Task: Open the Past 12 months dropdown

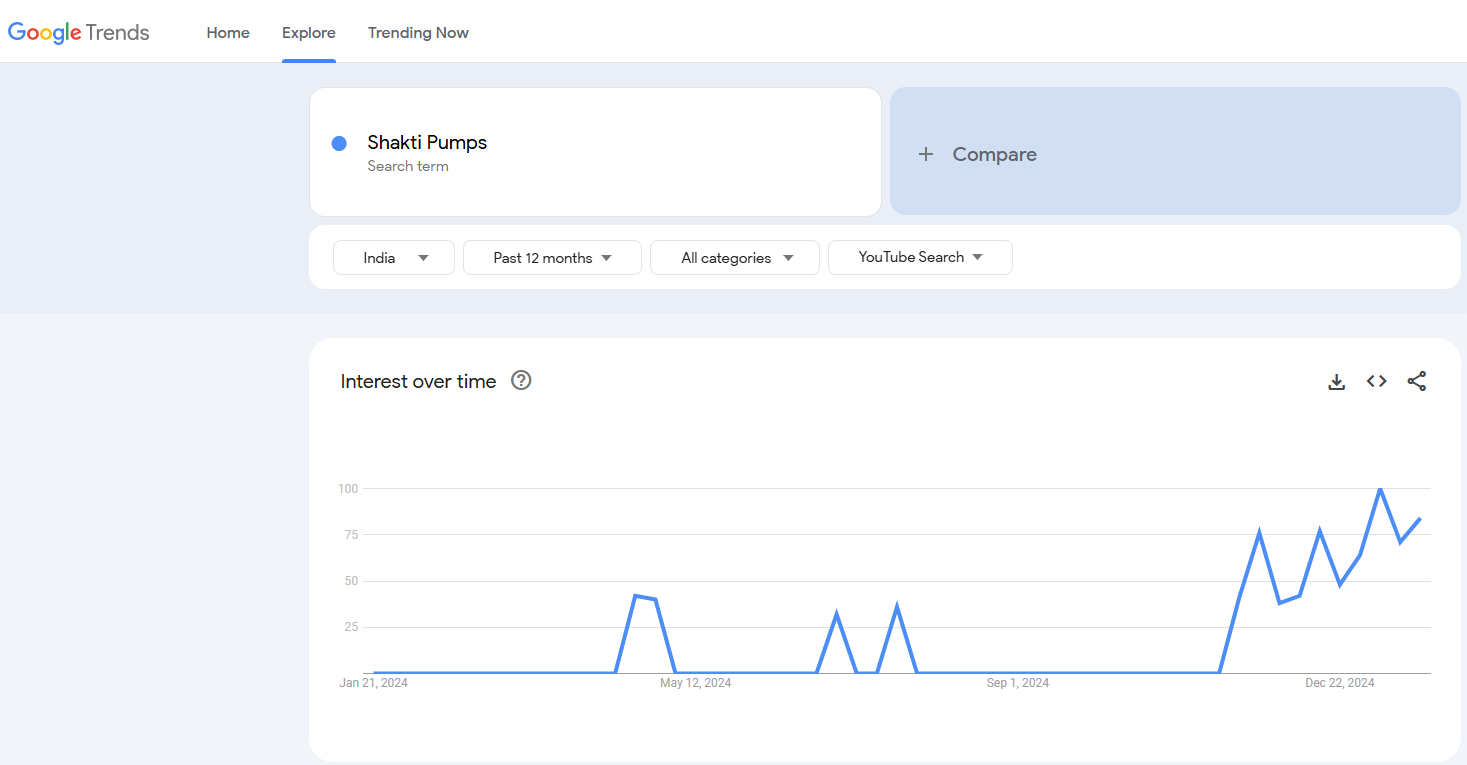Action: click(x=552, y=257)
